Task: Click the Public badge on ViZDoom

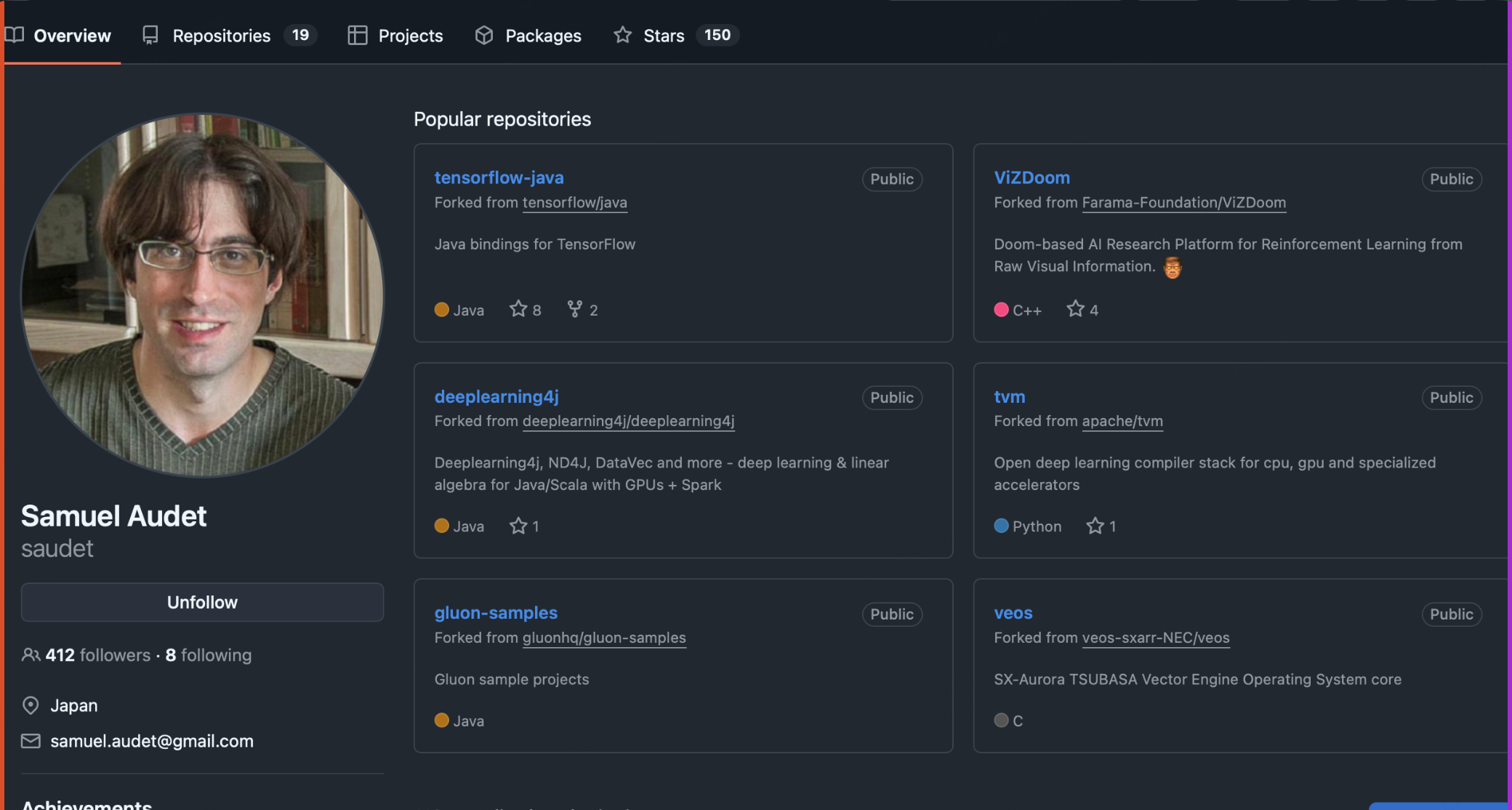Action: 1452,179
